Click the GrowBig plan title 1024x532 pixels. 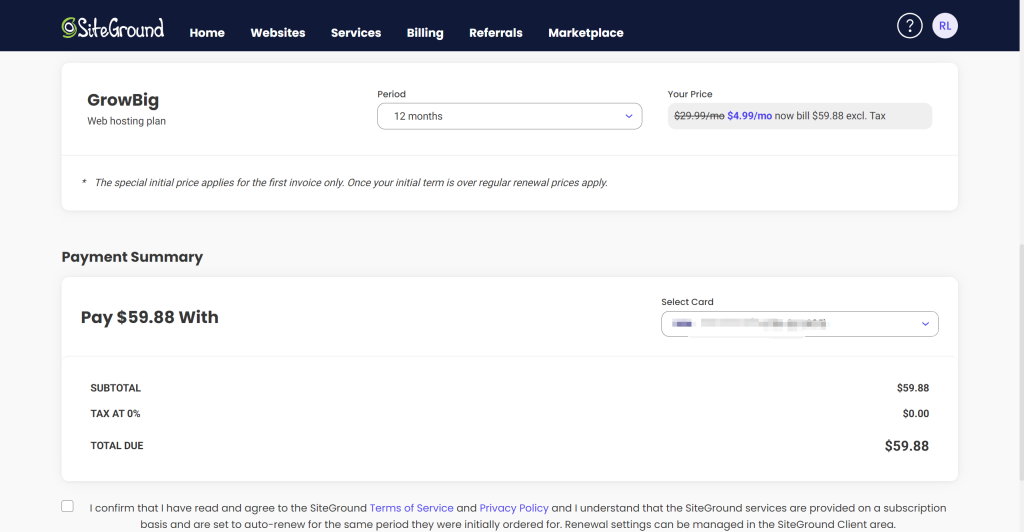(x=123, y=100)
